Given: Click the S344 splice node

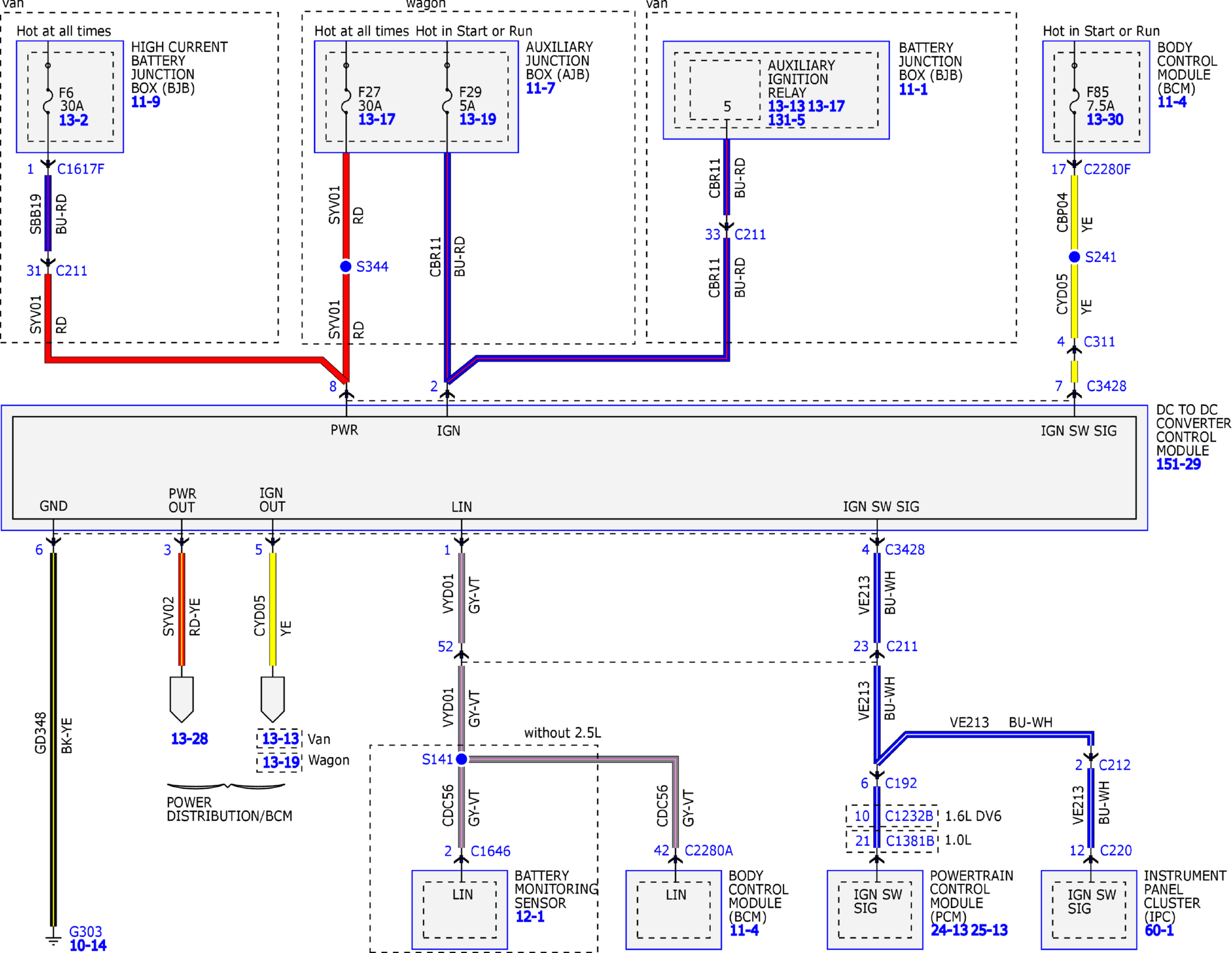Looking at the screenshot, I should (346, 267).
